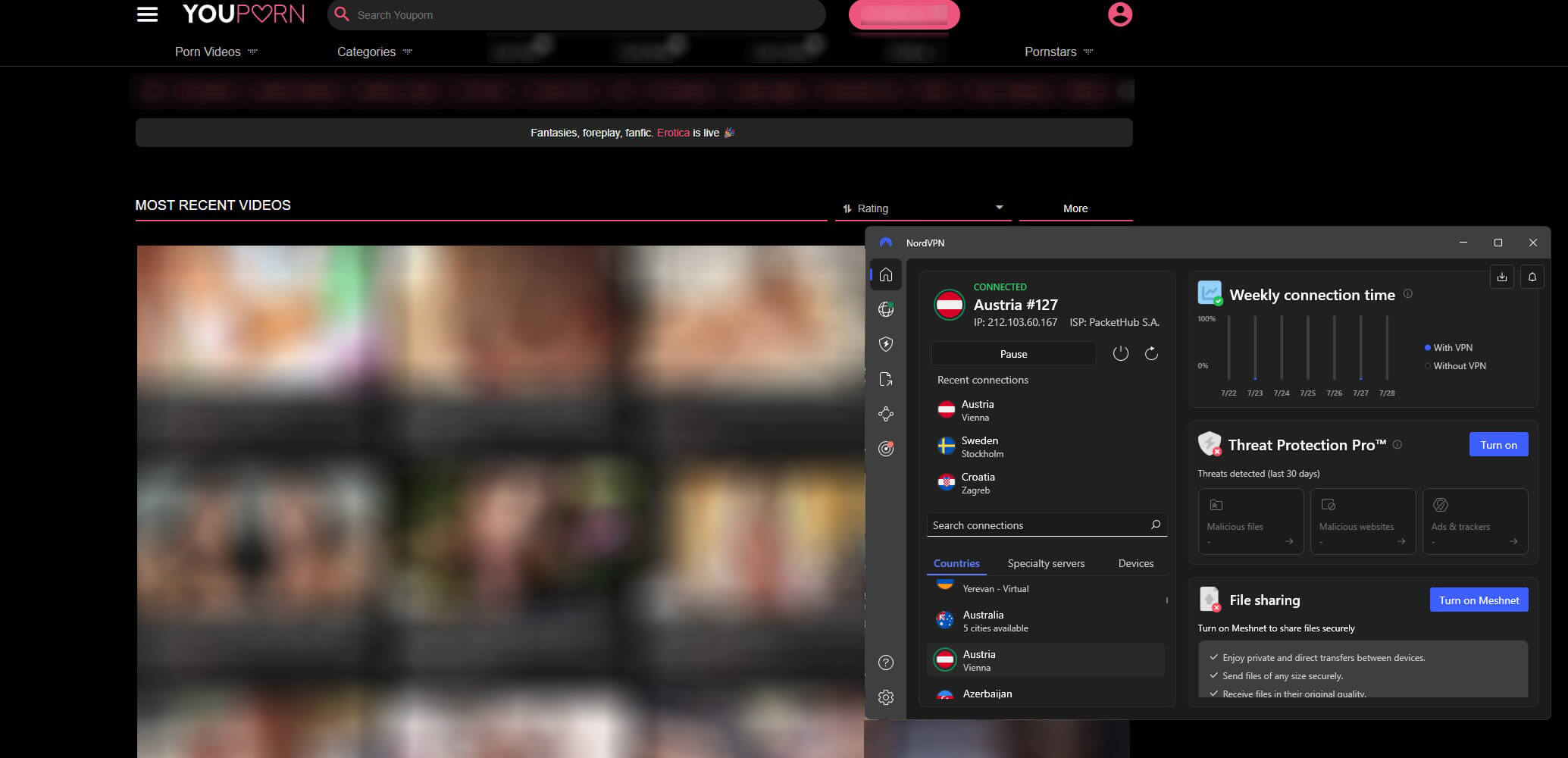
Task: Open the website hamburger menu
Action: tap(147, 14)
